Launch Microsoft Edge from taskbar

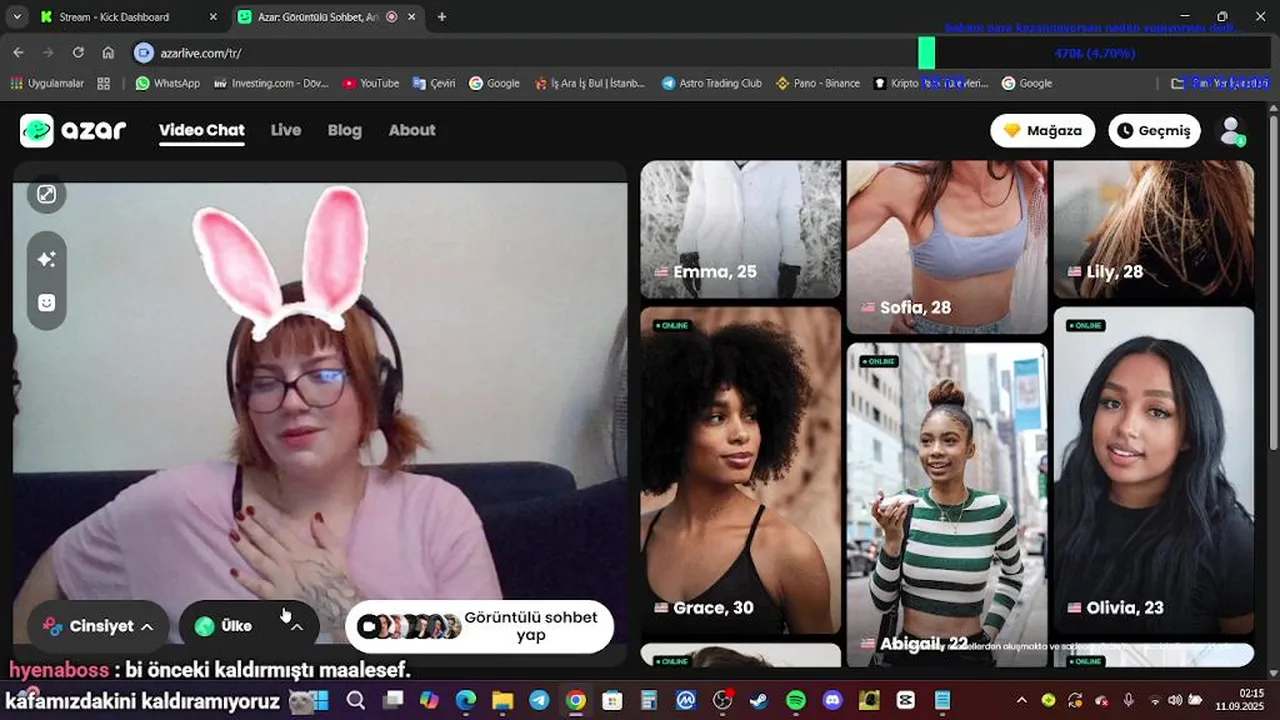[x=466, y=700]
